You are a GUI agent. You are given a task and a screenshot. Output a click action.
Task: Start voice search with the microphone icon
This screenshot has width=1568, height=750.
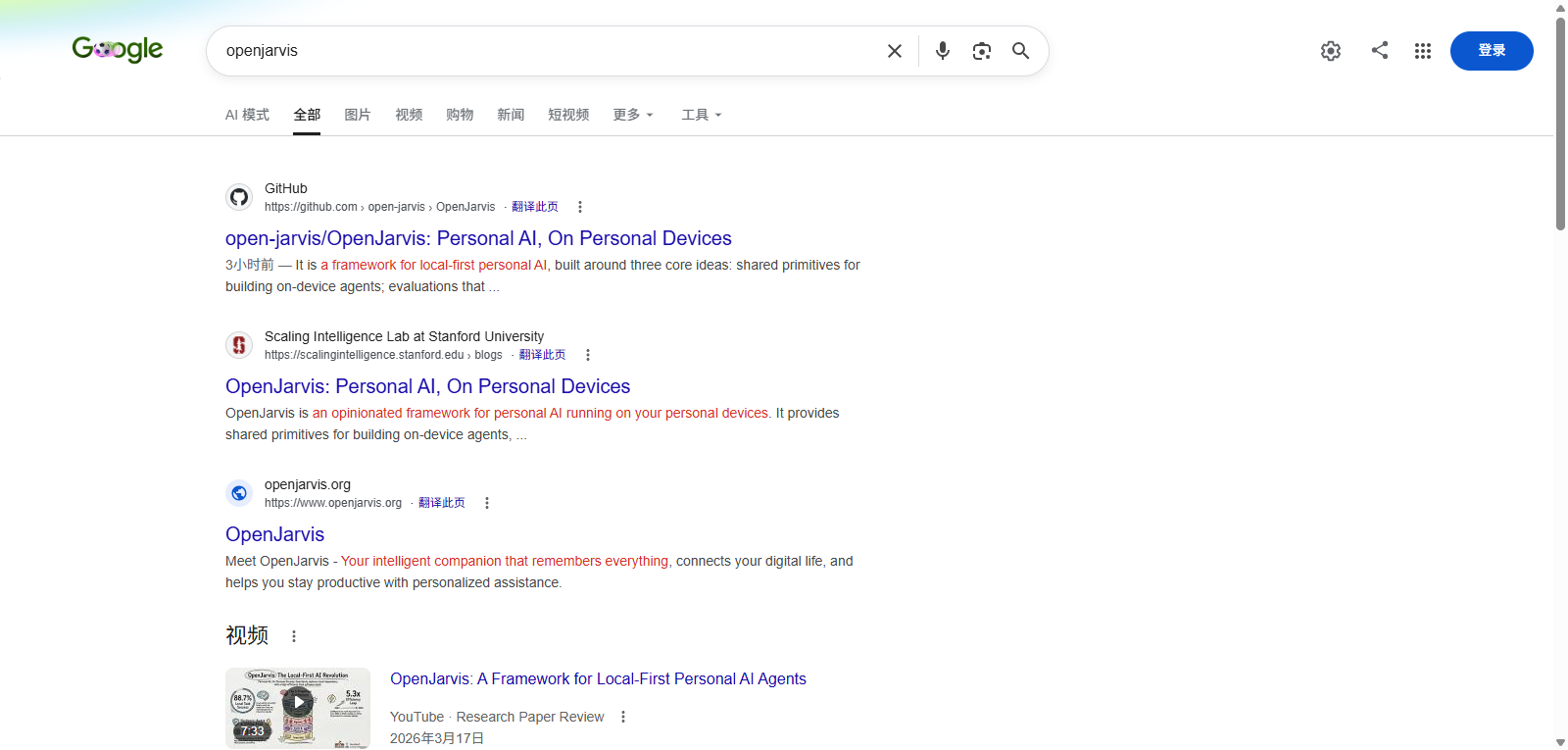point(943,51)
